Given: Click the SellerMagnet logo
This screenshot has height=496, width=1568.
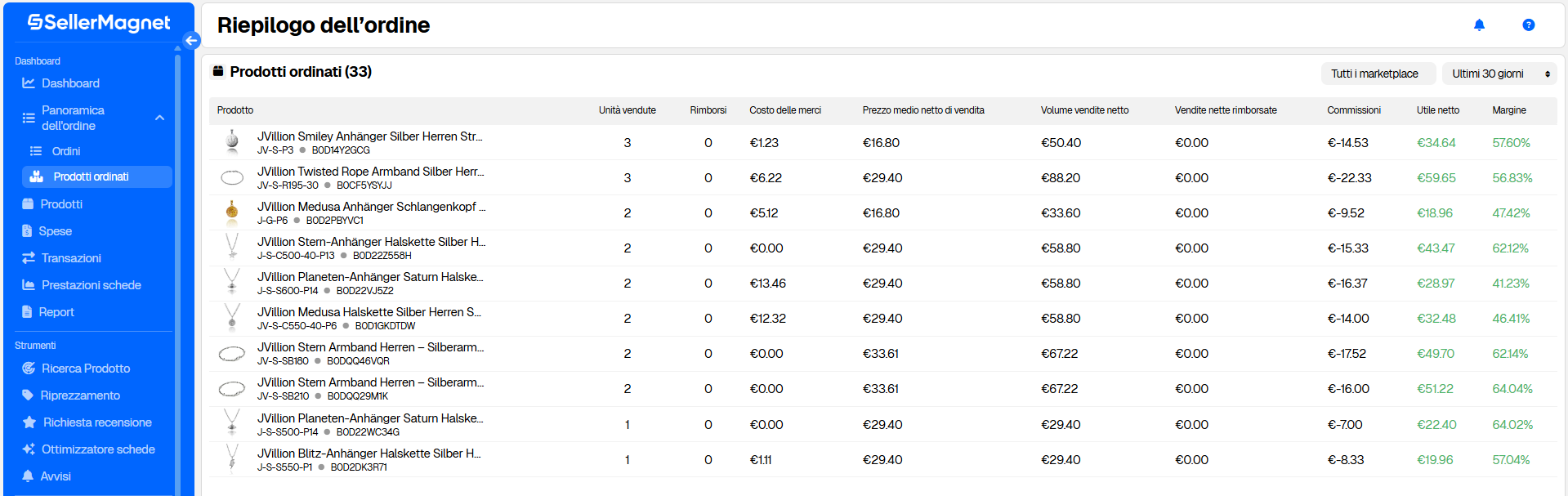Looking at the screenshot, I should pyautogui.click(x=99, y=23).
